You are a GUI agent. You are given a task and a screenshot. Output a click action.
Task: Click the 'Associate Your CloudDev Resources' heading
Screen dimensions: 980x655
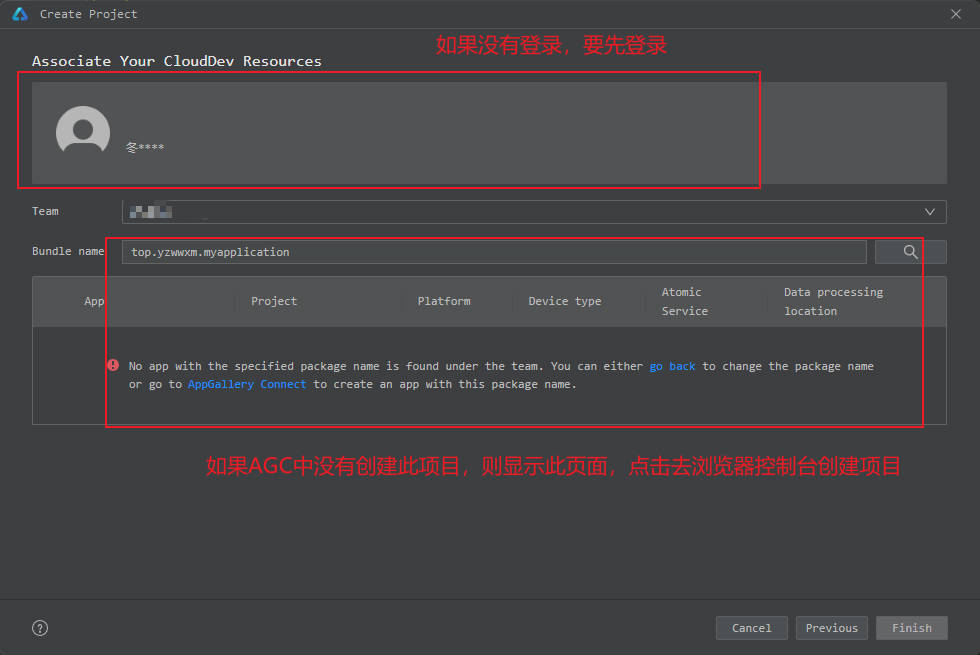[177, 61]
